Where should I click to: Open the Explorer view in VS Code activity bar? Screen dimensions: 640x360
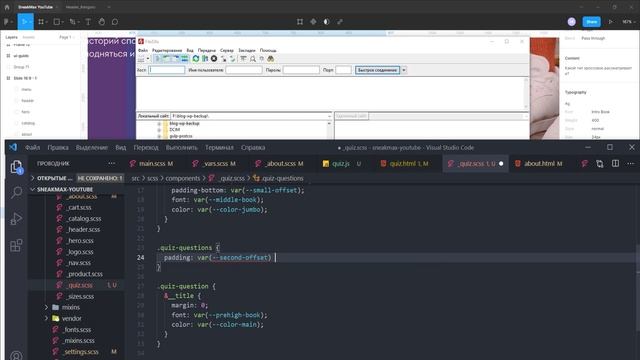pyautogui.click(x=16, y=167)
